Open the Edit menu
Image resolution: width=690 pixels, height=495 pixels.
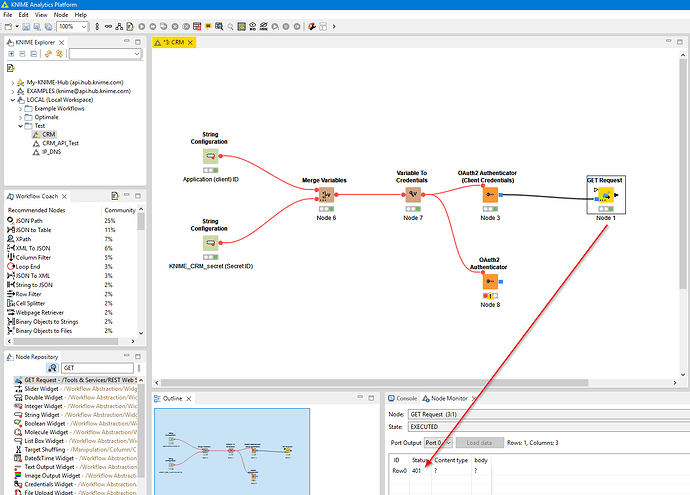point(23,15)
